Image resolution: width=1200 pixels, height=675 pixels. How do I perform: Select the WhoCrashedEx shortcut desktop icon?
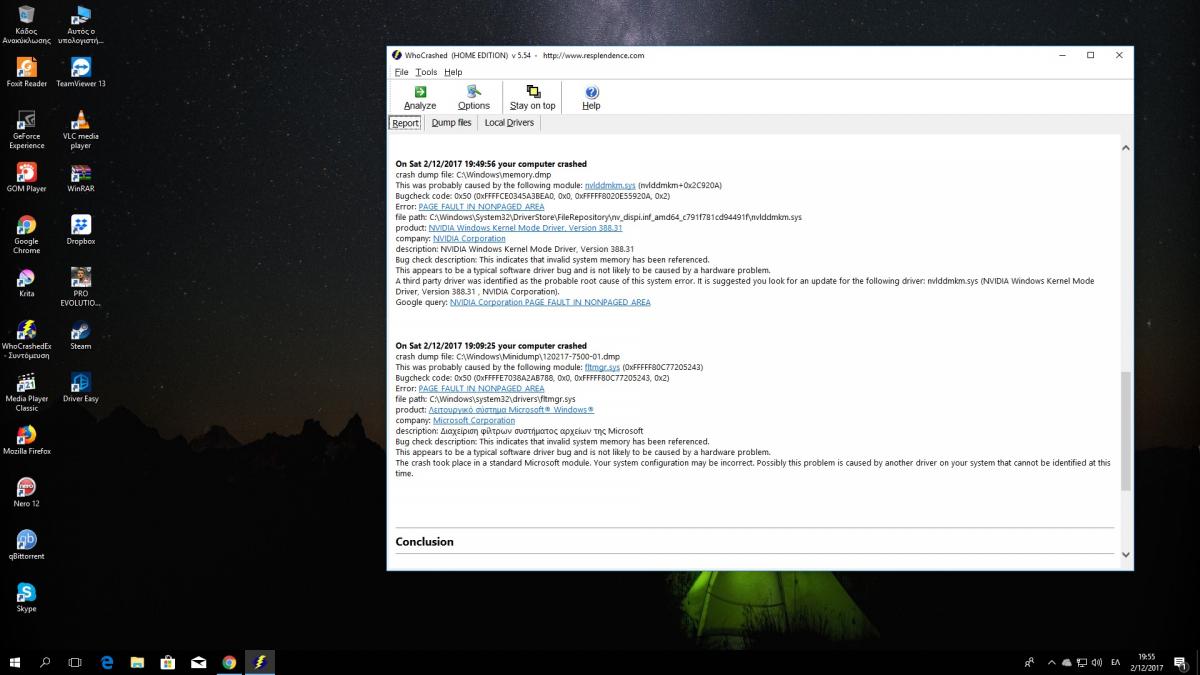click(x=27, y=339)
